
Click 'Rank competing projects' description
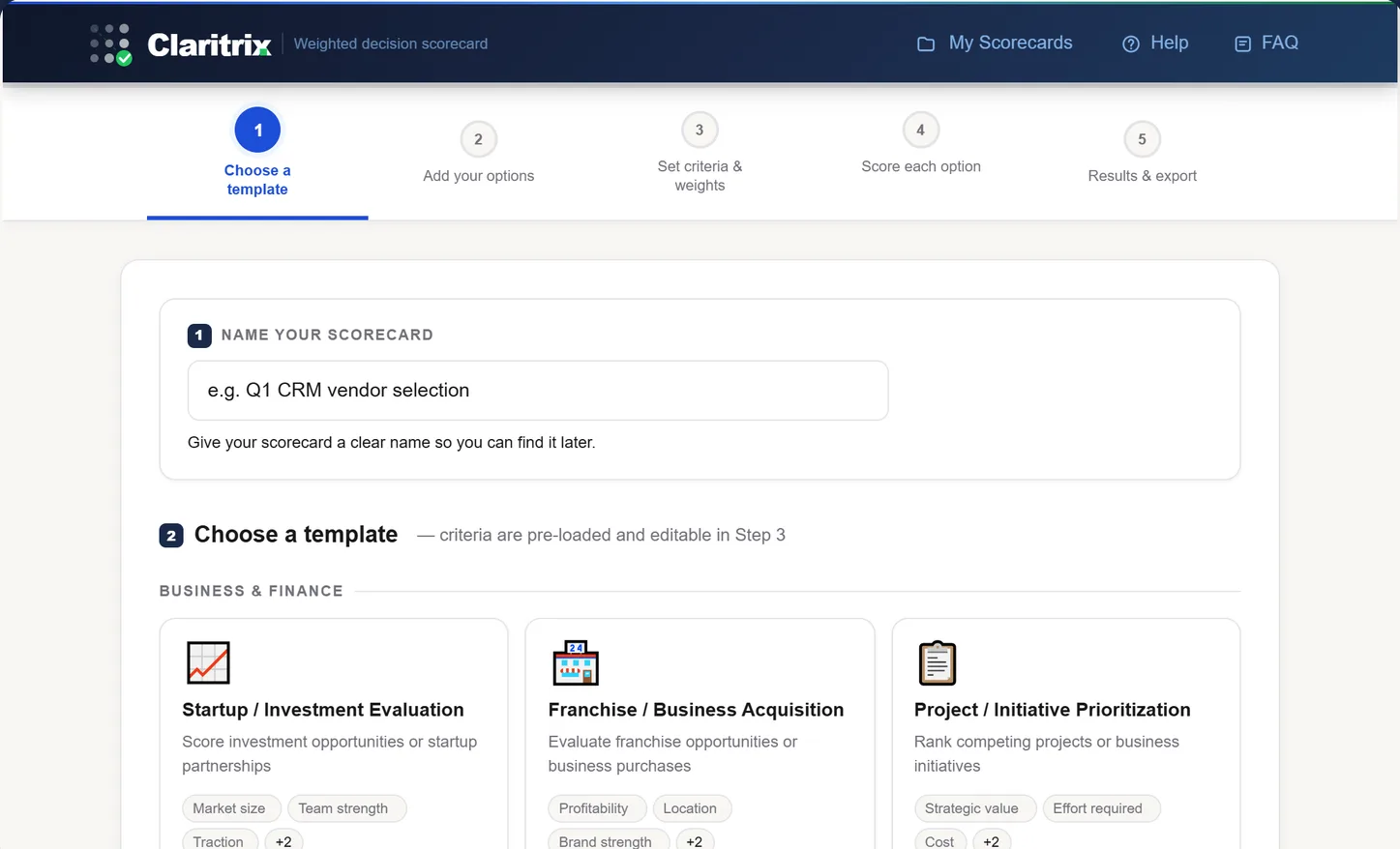[1047, 753]
